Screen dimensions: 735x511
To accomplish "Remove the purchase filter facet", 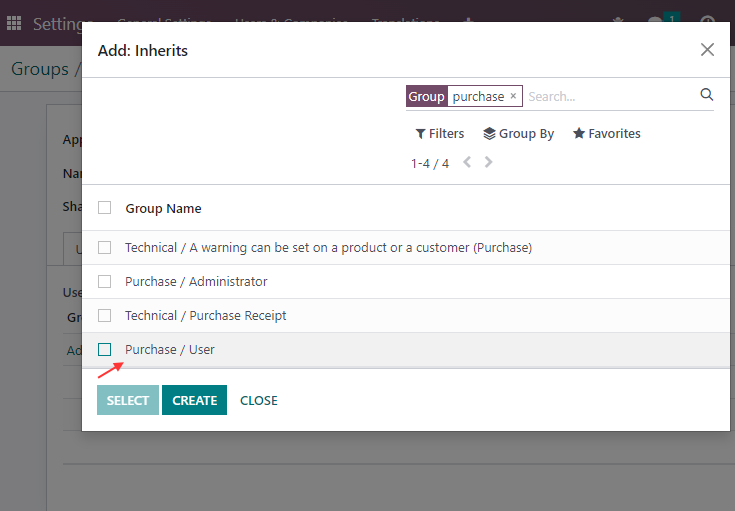I will tap(513, 96).
